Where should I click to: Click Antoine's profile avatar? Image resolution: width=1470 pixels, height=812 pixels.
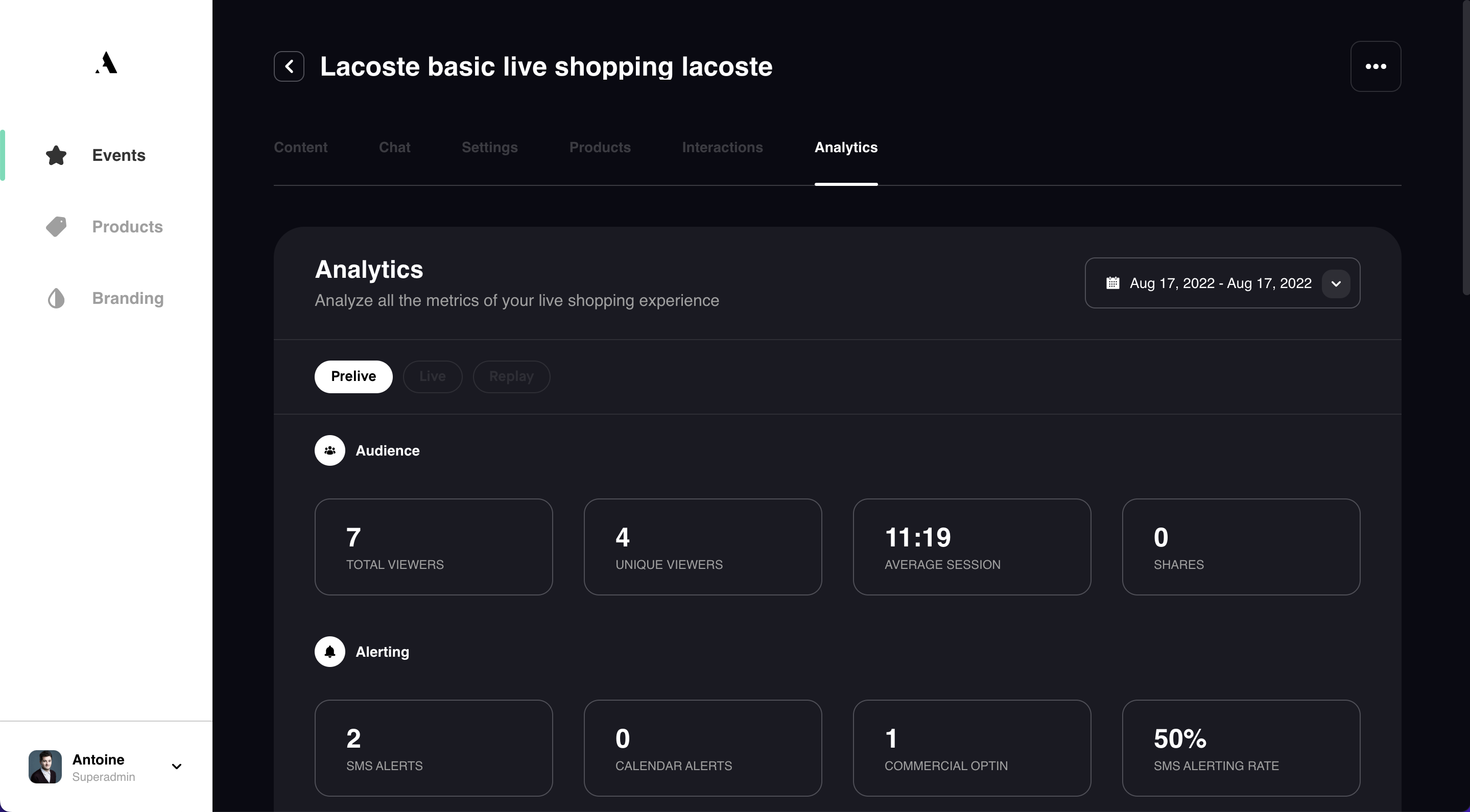coord(45,767)
